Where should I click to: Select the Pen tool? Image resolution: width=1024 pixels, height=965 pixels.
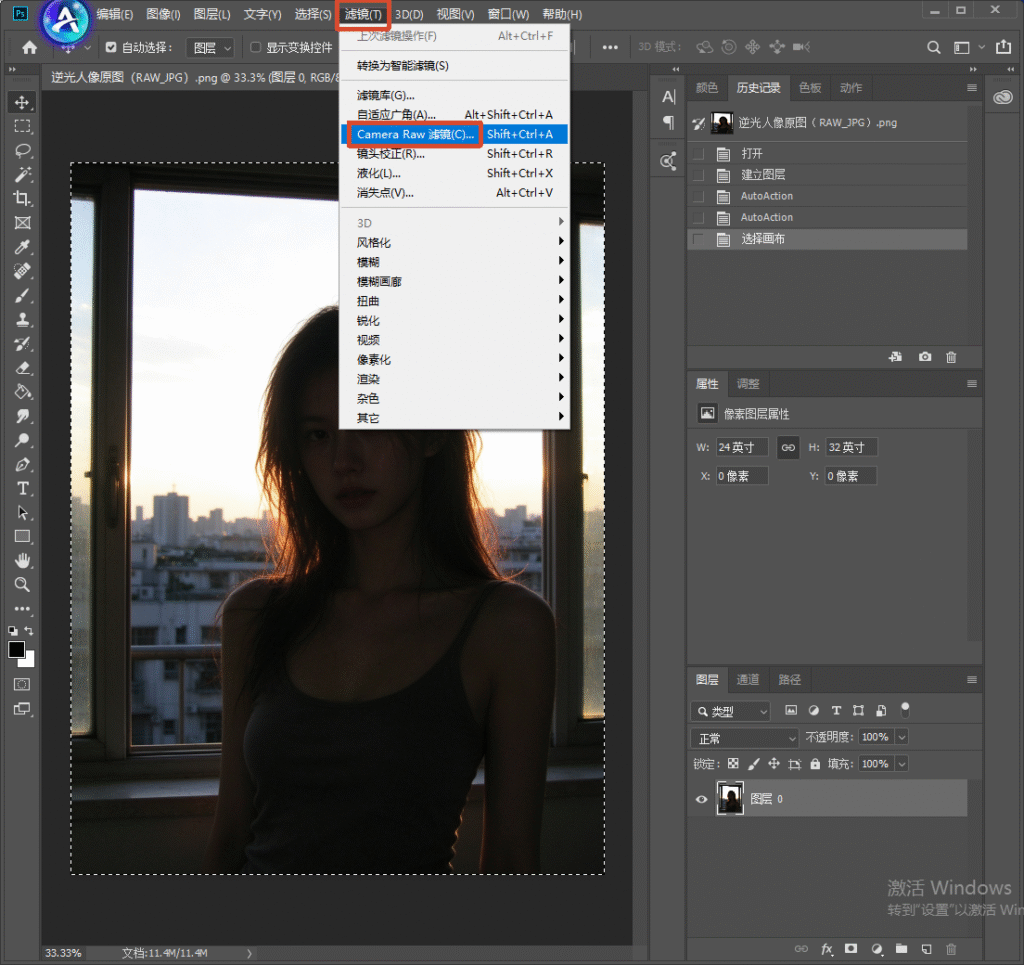click(22, 465)
